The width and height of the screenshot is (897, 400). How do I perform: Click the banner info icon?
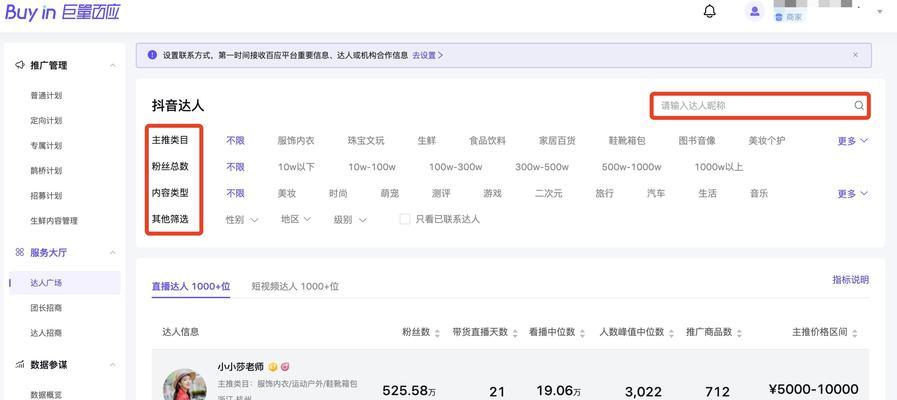[x=152, y=55]
